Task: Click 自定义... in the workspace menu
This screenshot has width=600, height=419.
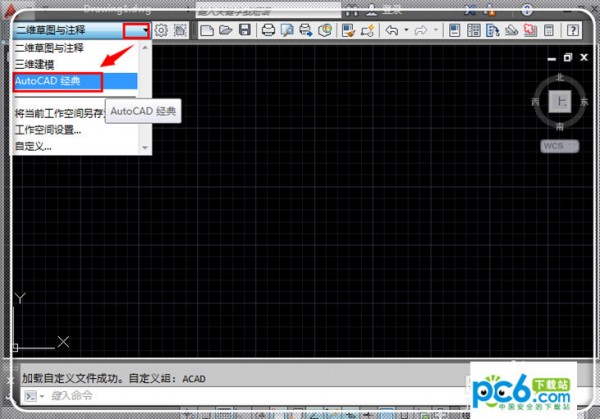Action: click(33, 146)
